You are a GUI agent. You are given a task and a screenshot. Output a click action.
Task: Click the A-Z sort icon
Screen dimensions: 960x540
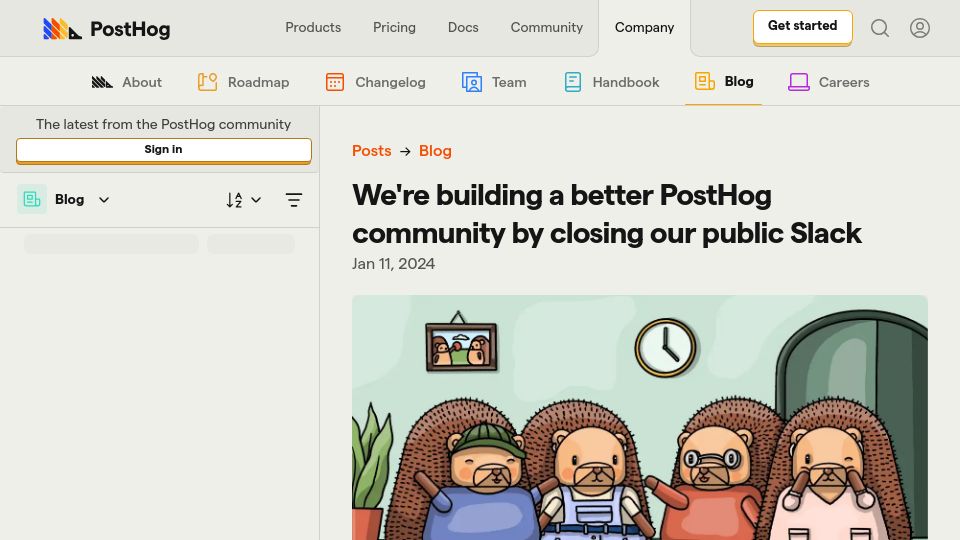tap(234, 200)
